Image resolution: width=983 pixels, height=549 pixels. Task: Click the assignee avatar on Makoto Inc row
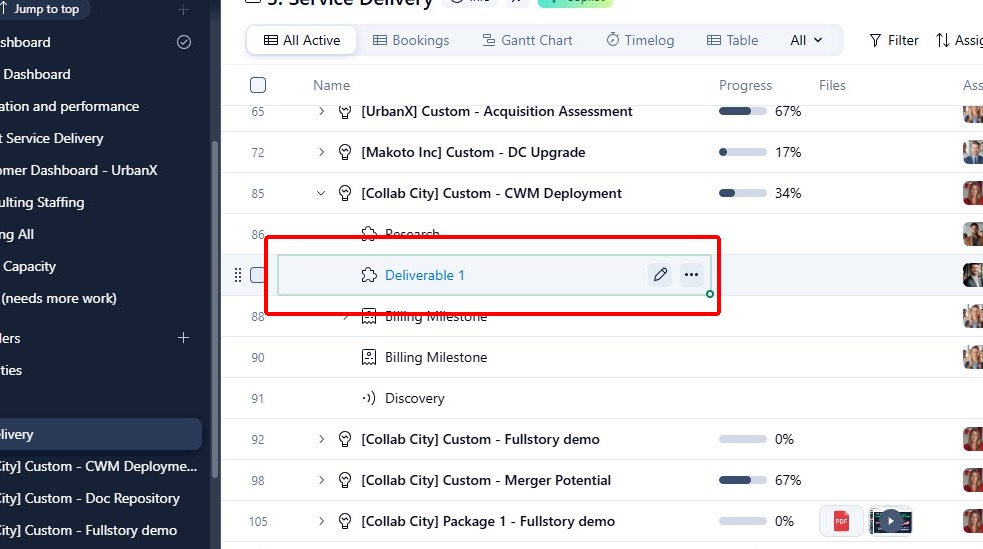pyautogui.click(x=973, y=152)
